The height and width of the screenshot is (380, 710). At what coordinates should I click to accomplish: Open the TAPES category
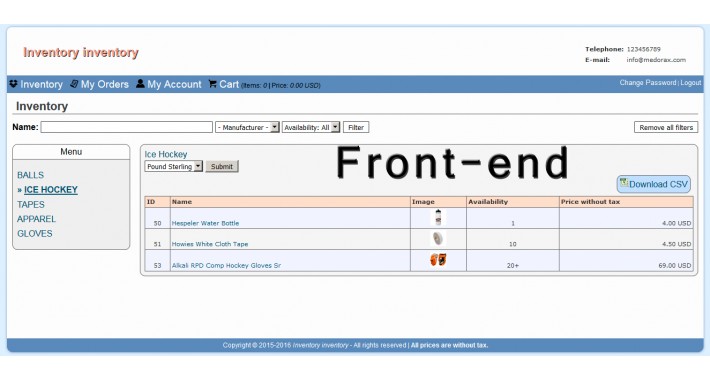[31, 204]
